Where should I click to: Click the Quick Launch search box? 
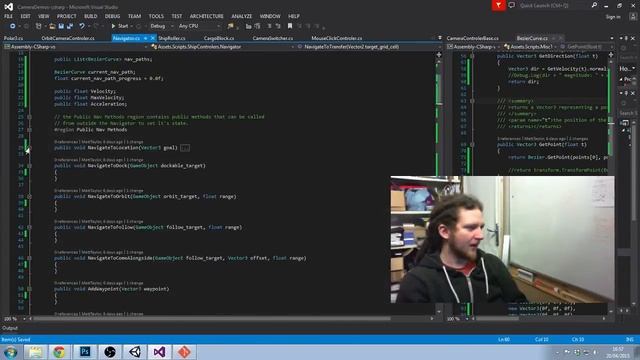554,5
